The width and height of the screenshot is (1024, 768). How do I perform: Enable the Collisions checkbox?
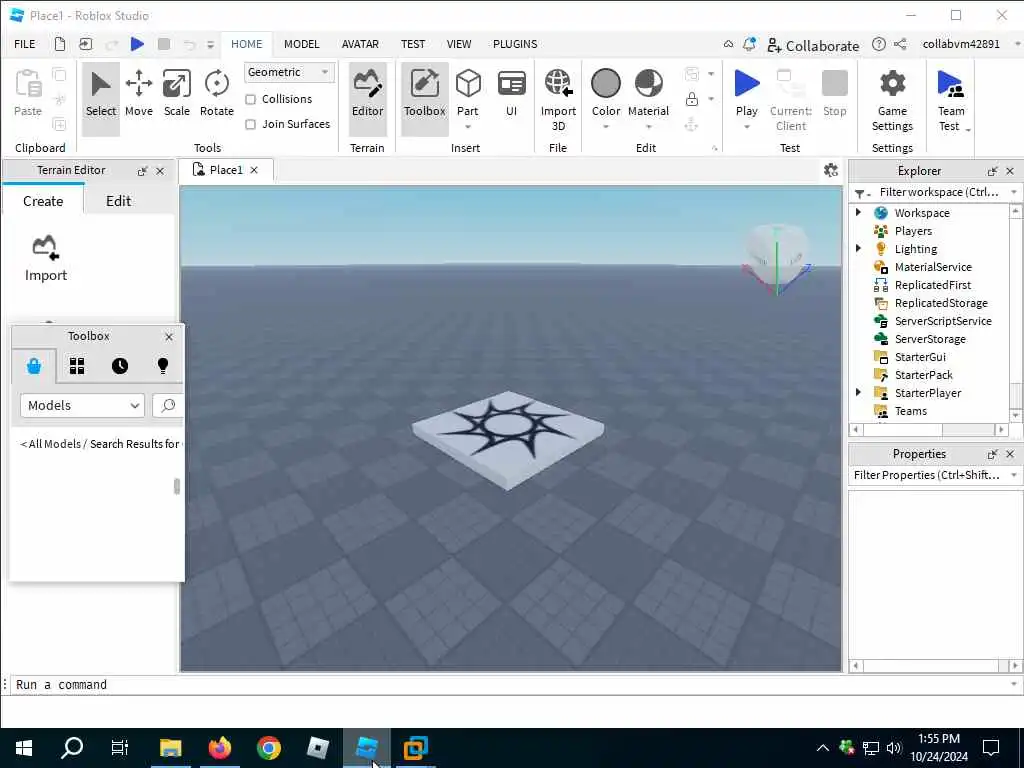coord(250,99)
